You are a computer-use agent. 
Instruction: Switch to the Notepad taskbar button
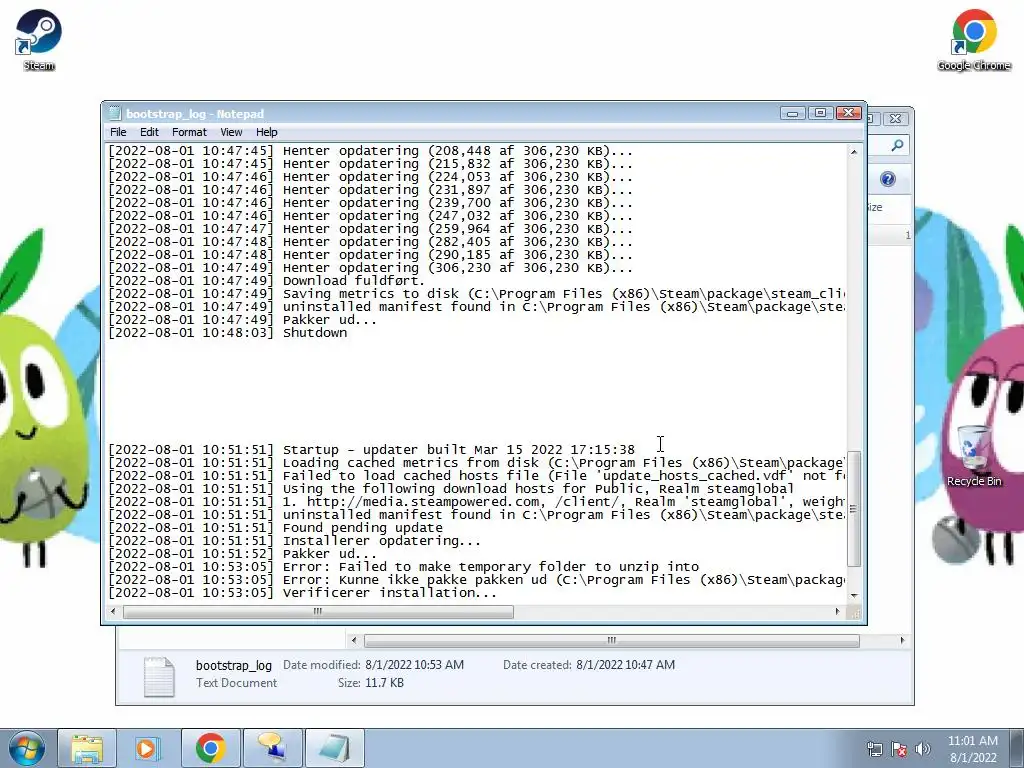[x=334, y=748]
